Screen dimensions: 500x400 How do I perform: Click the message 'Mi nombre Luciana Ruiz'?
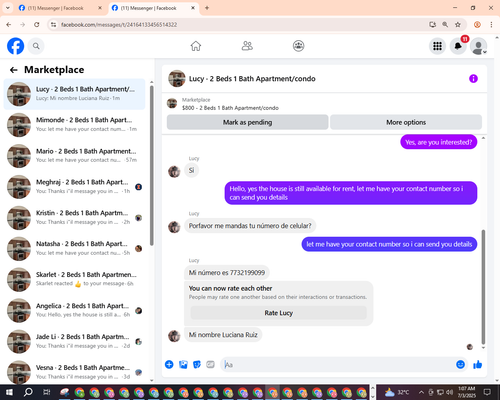[223, 335]
